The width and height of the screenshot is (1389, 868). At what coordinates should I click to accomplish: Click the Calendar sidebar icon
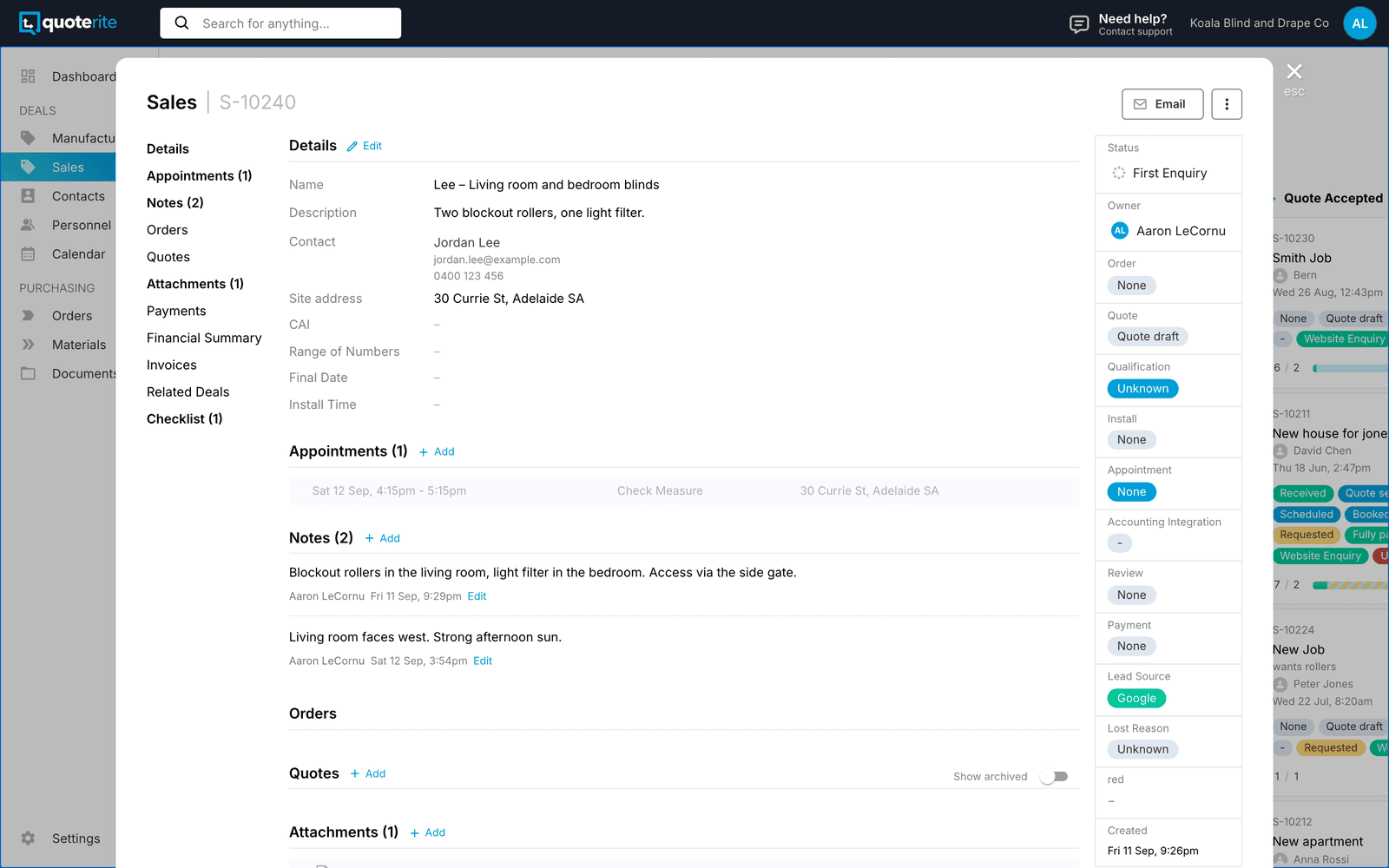click(28, 254)
